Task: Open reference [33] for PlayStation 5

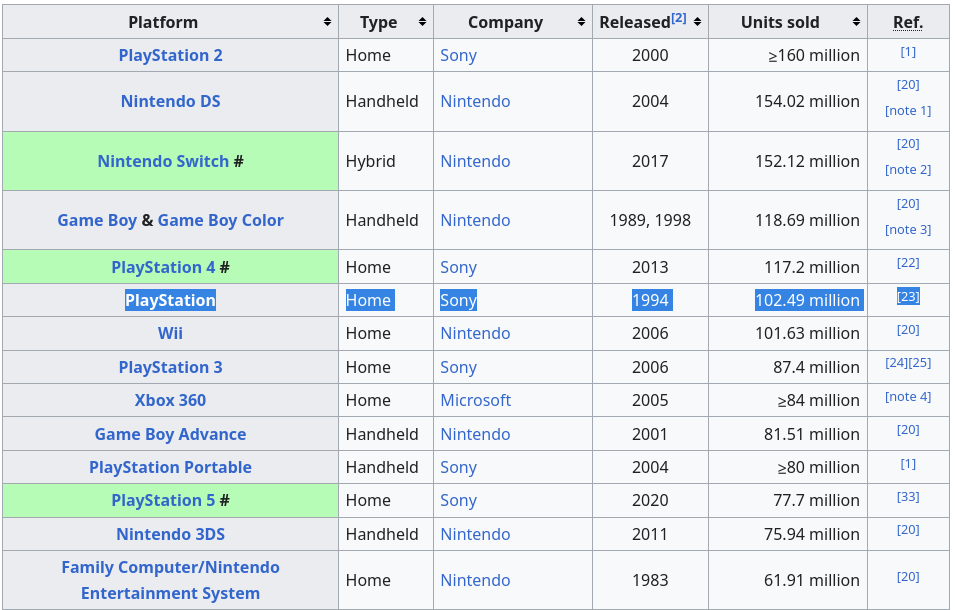Action: (x=908, y=497)
